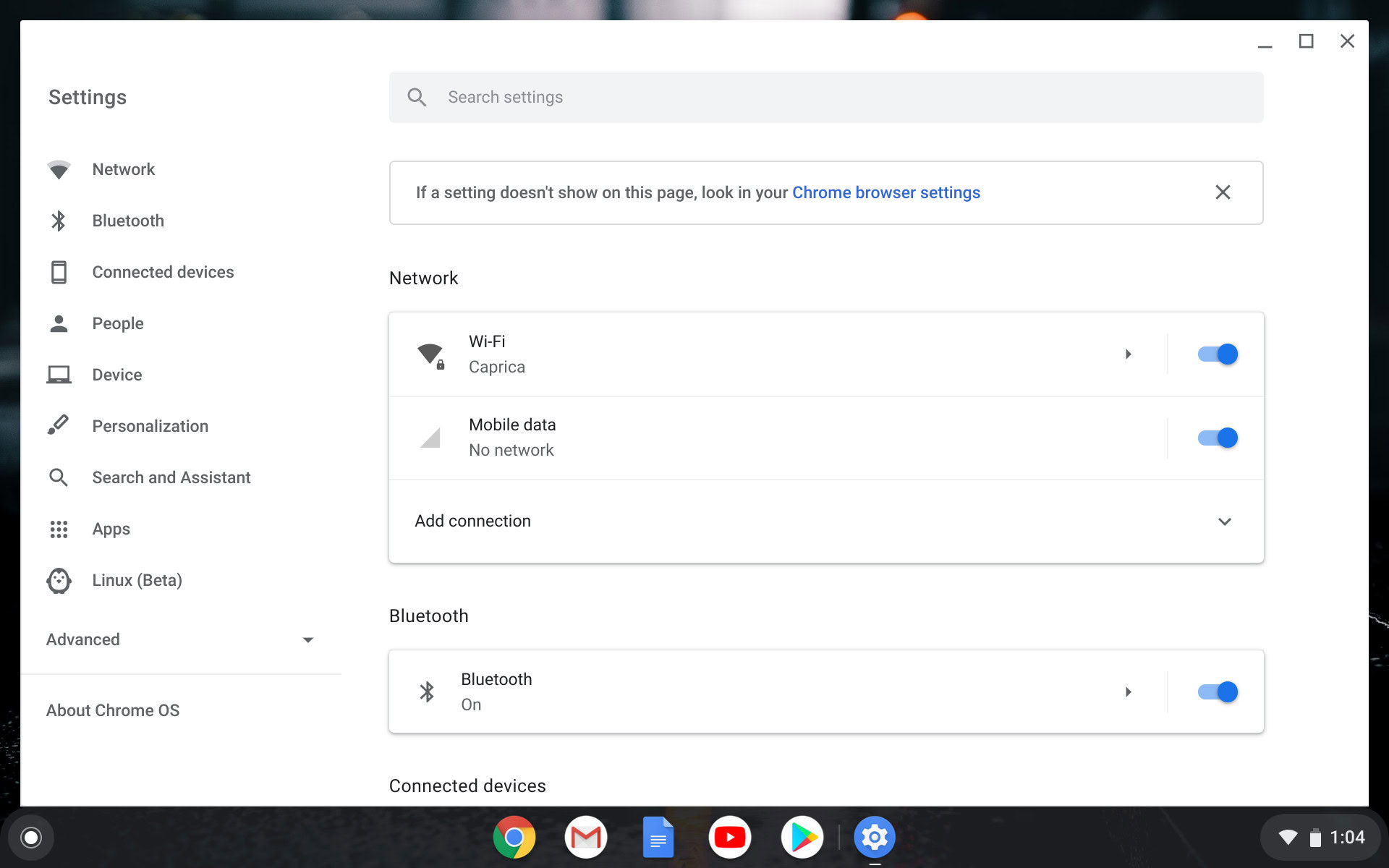Click the Personalization brush icon
The width and height of the screenshot is (1389, 868).
[x=59, y=425]
